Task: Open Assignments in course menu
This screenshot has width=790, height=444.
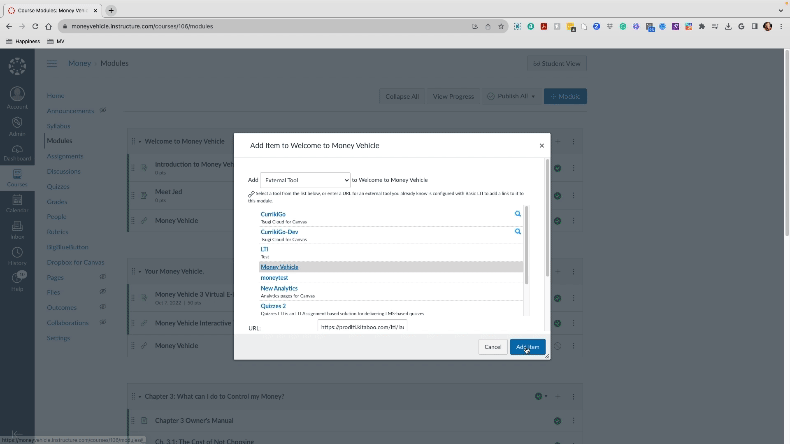Action: [x=65, y=156]
